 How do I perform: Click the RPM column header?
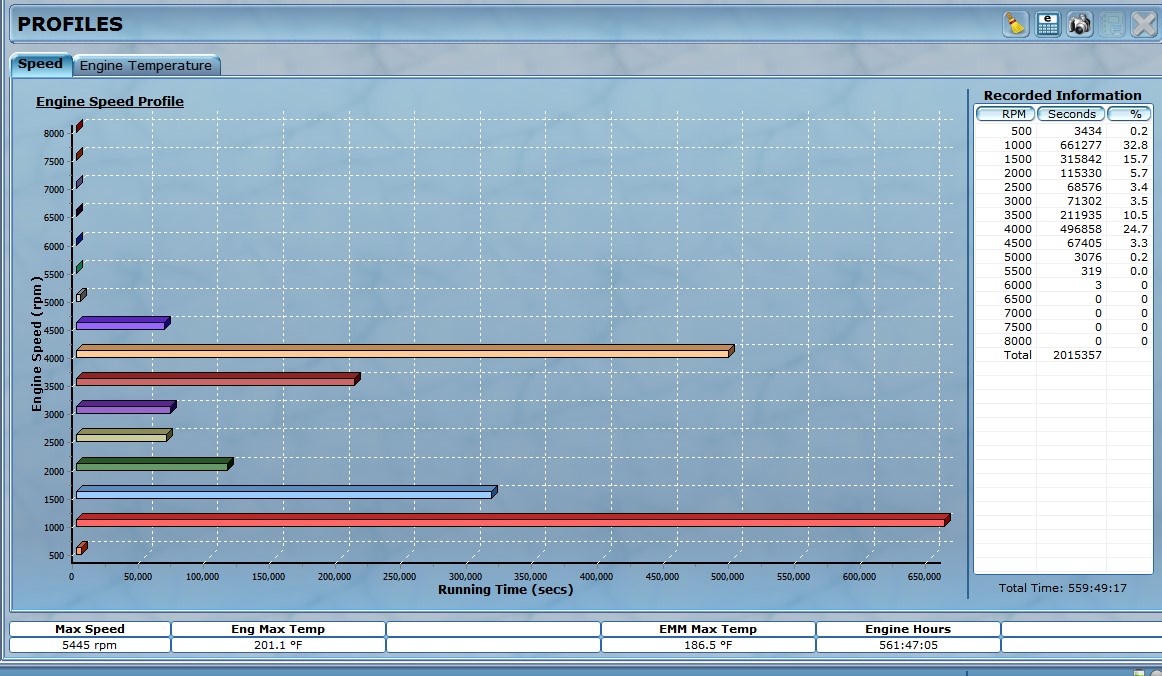[x=1006, y=114]
